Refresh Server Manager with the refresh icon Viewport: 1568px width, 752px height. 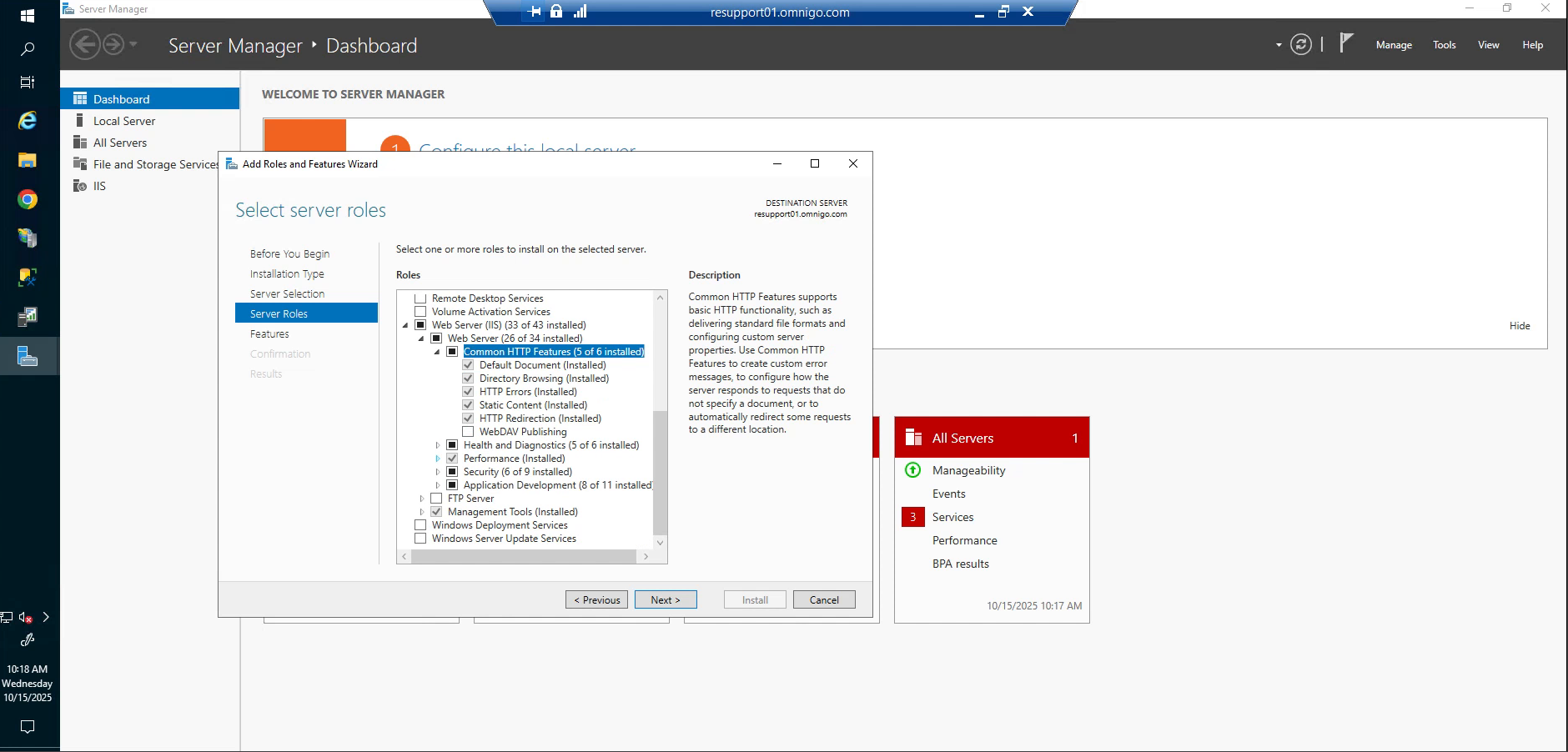point(1301,44)
